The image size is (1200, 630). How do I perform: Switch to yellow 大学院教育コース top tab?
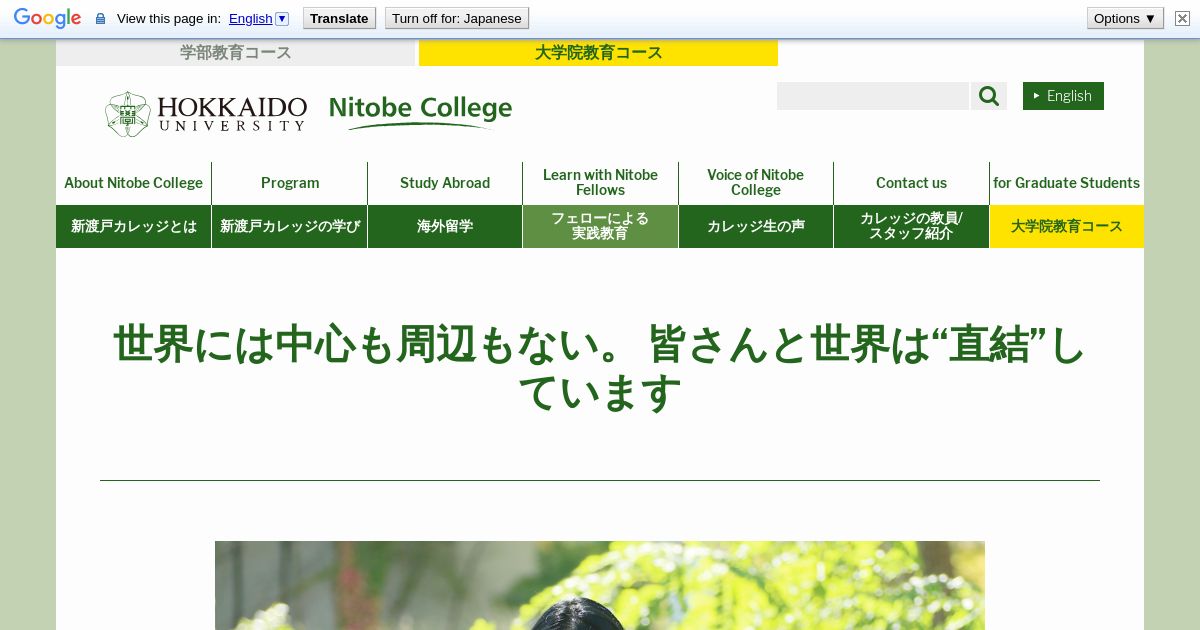598,53
